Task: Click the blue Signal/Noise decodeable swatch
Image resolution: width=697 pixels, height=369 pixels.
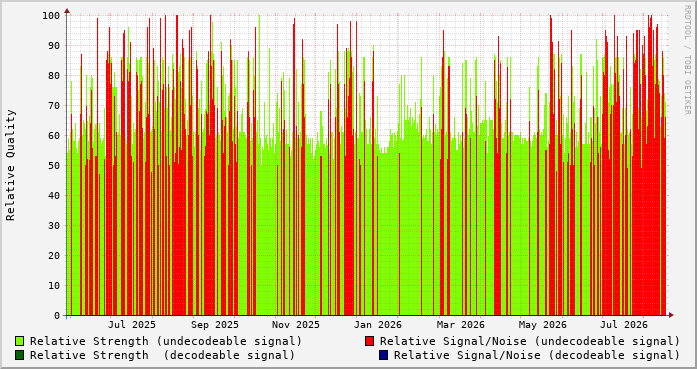Action: coord(384,355)
